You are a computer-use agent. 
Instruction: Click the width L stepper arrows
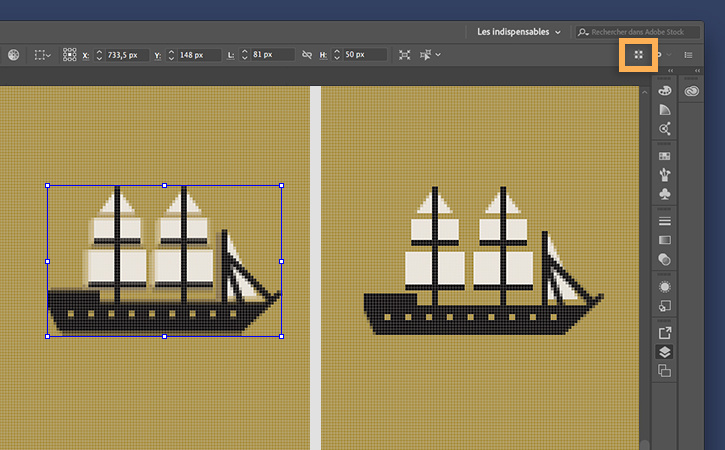pos(245,55)
